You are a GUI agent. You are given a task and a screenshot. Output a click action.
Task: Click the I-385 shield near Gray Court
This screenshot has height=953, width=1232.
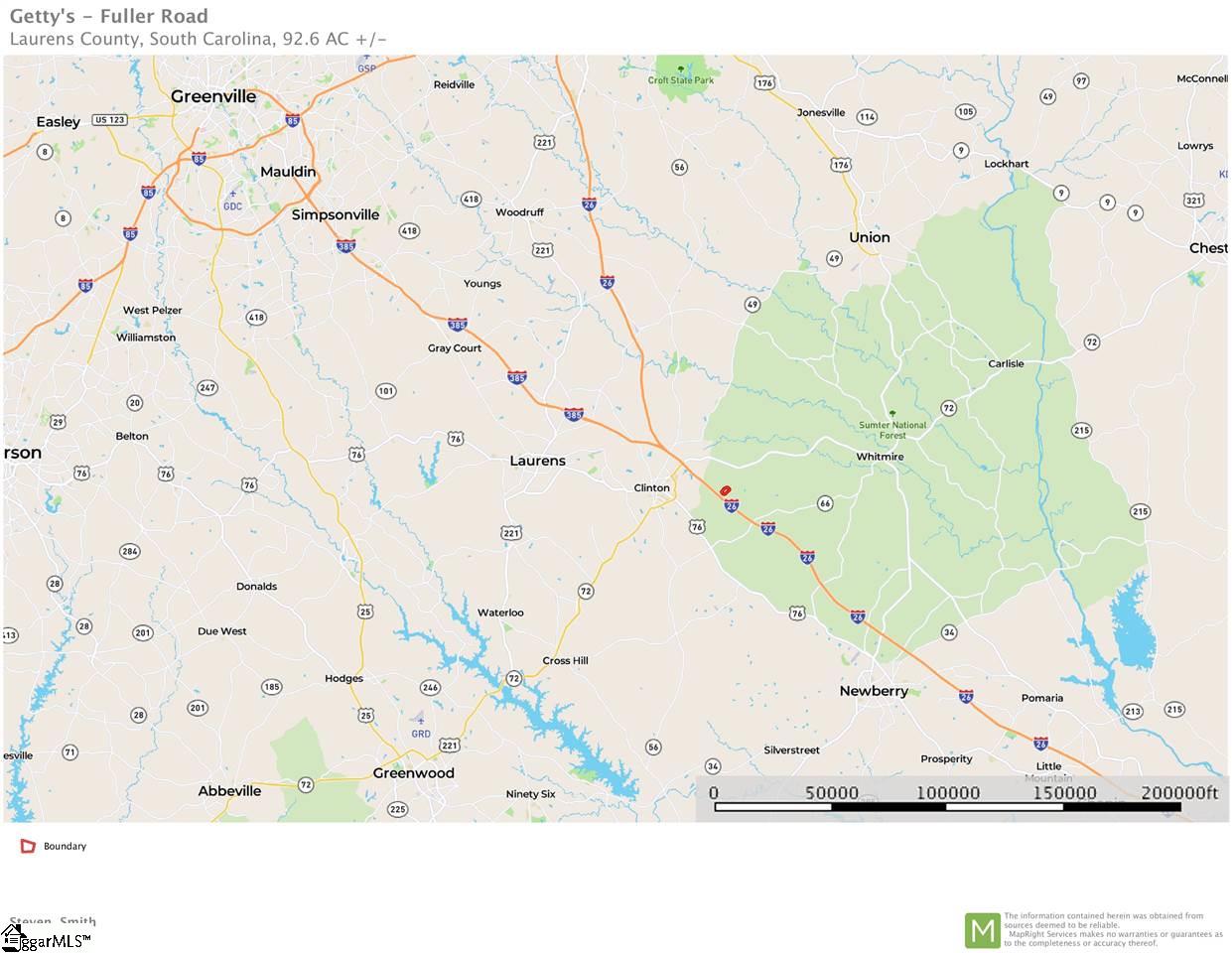coord(458,325)
